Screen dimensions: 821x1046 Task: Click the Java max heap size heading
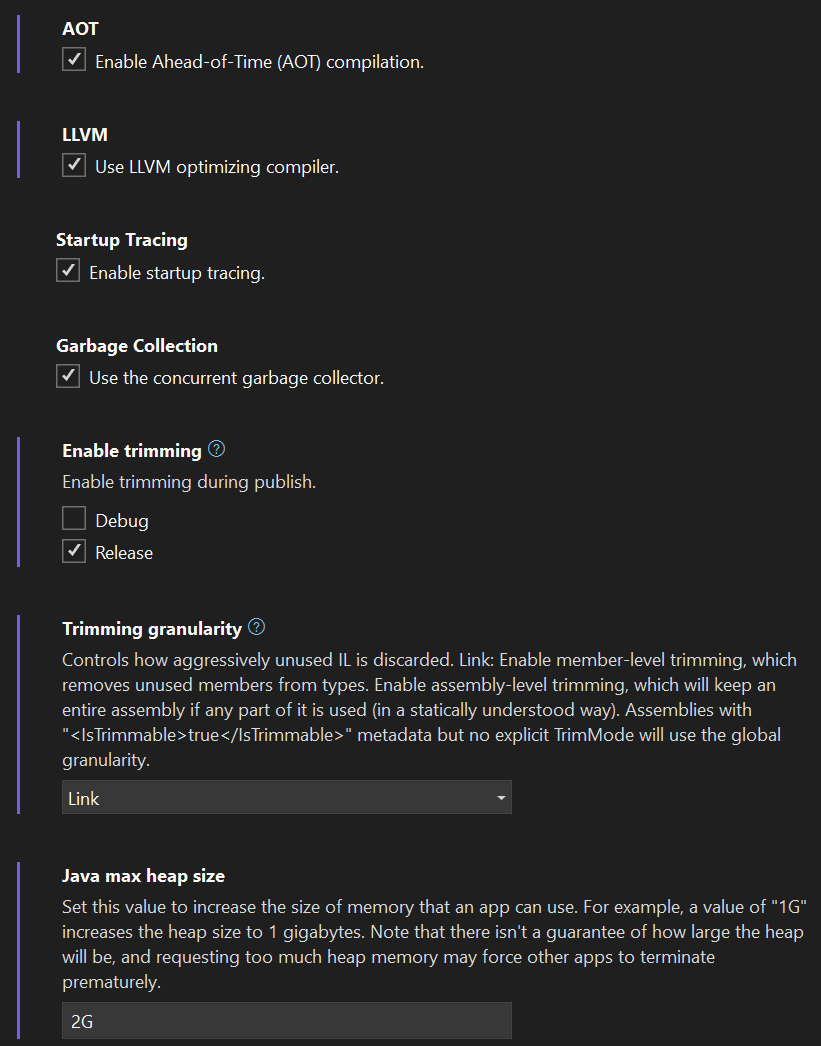(x=143, y=876)
